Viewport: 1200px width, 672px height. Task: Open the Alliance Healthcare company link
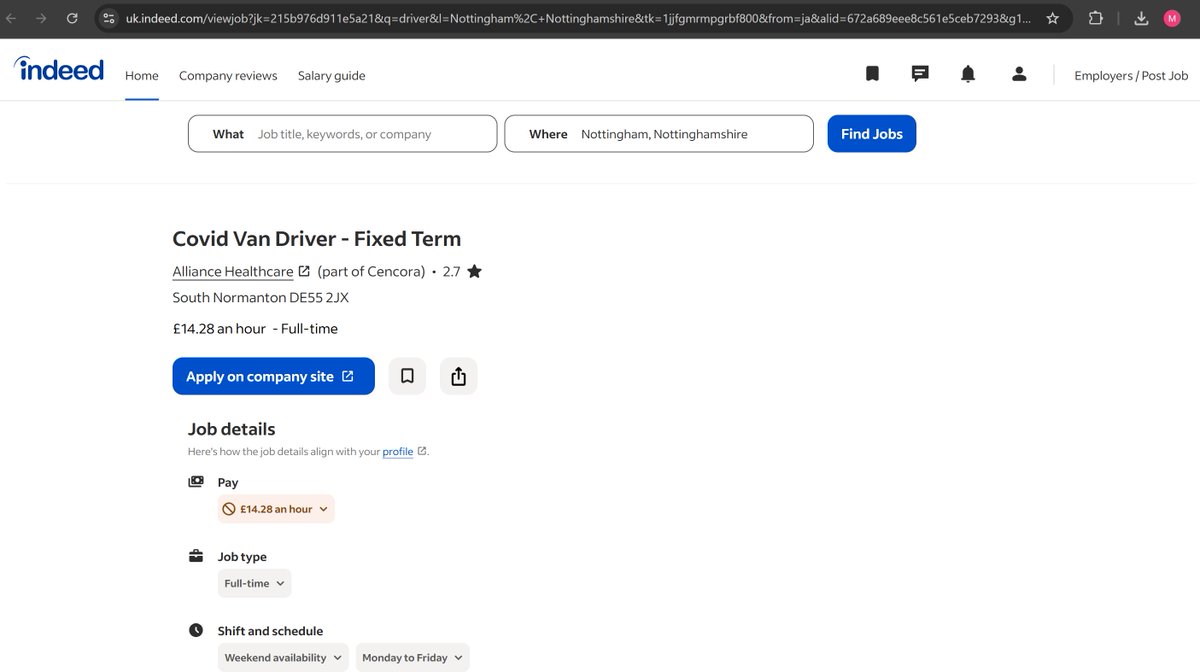[233, 271]
